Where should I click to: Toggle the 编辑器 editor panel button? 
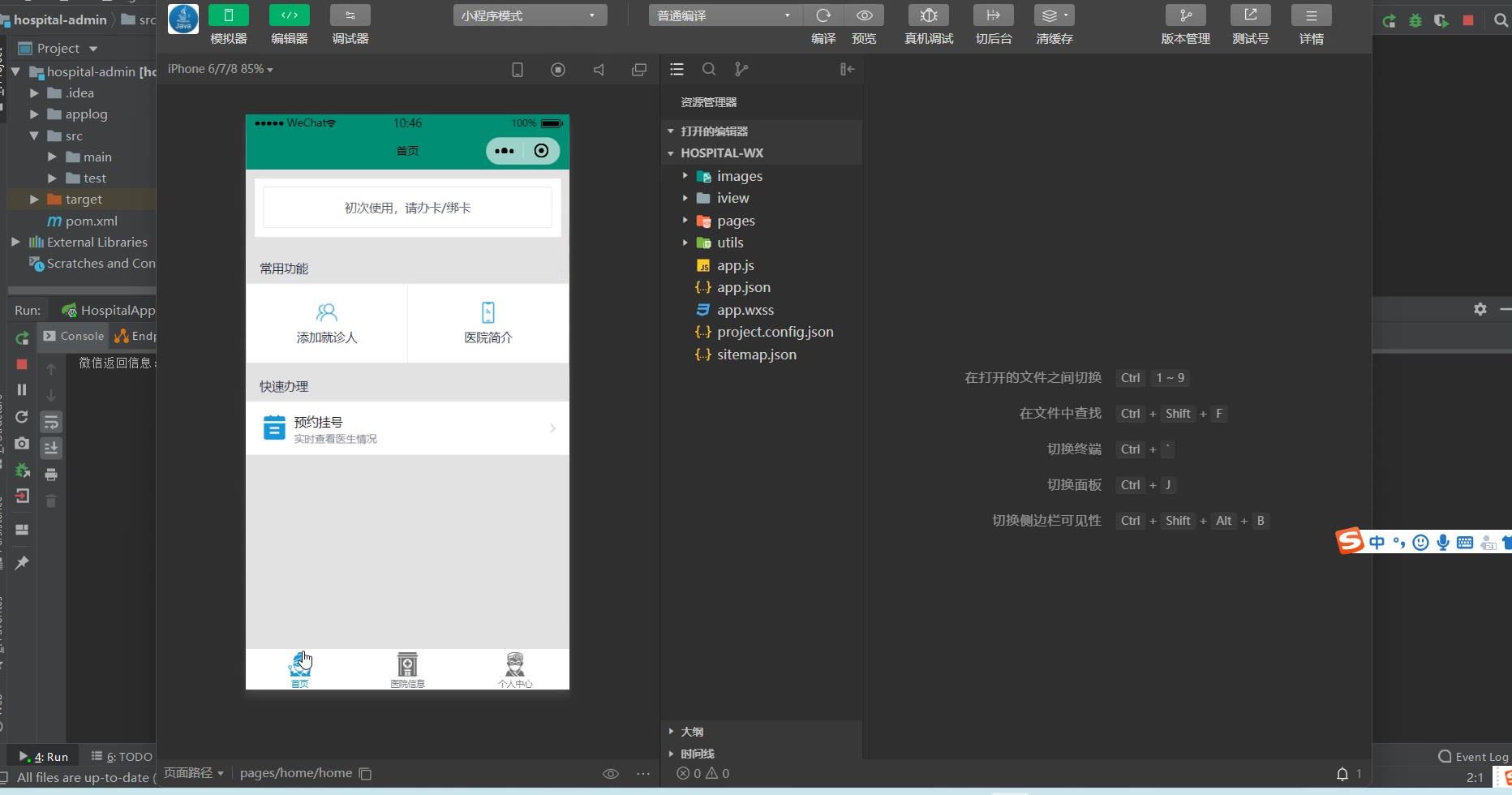coord(290,15)
